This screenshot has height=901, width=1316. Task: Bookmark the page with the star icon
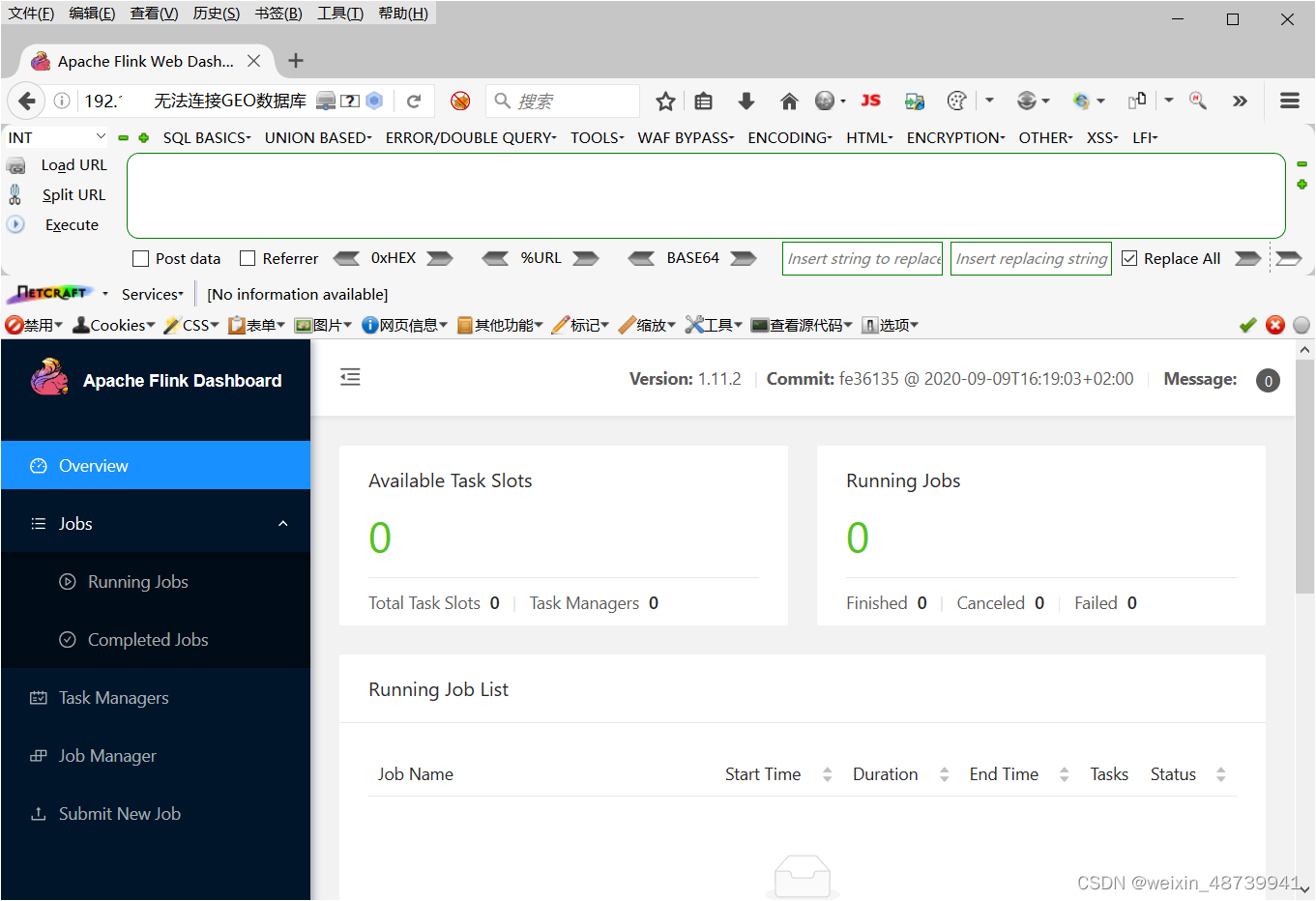pyautogui.click(x=665, y=101)
